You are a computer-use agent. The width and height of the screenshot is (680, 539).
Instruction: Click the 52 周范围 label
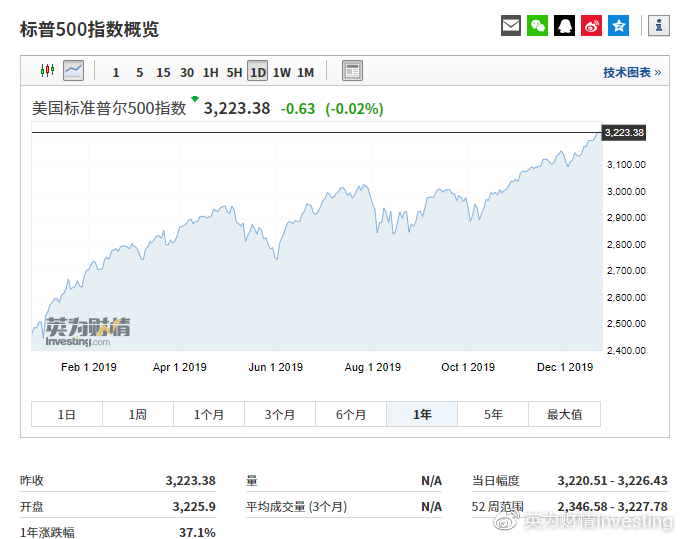(497, 506)
